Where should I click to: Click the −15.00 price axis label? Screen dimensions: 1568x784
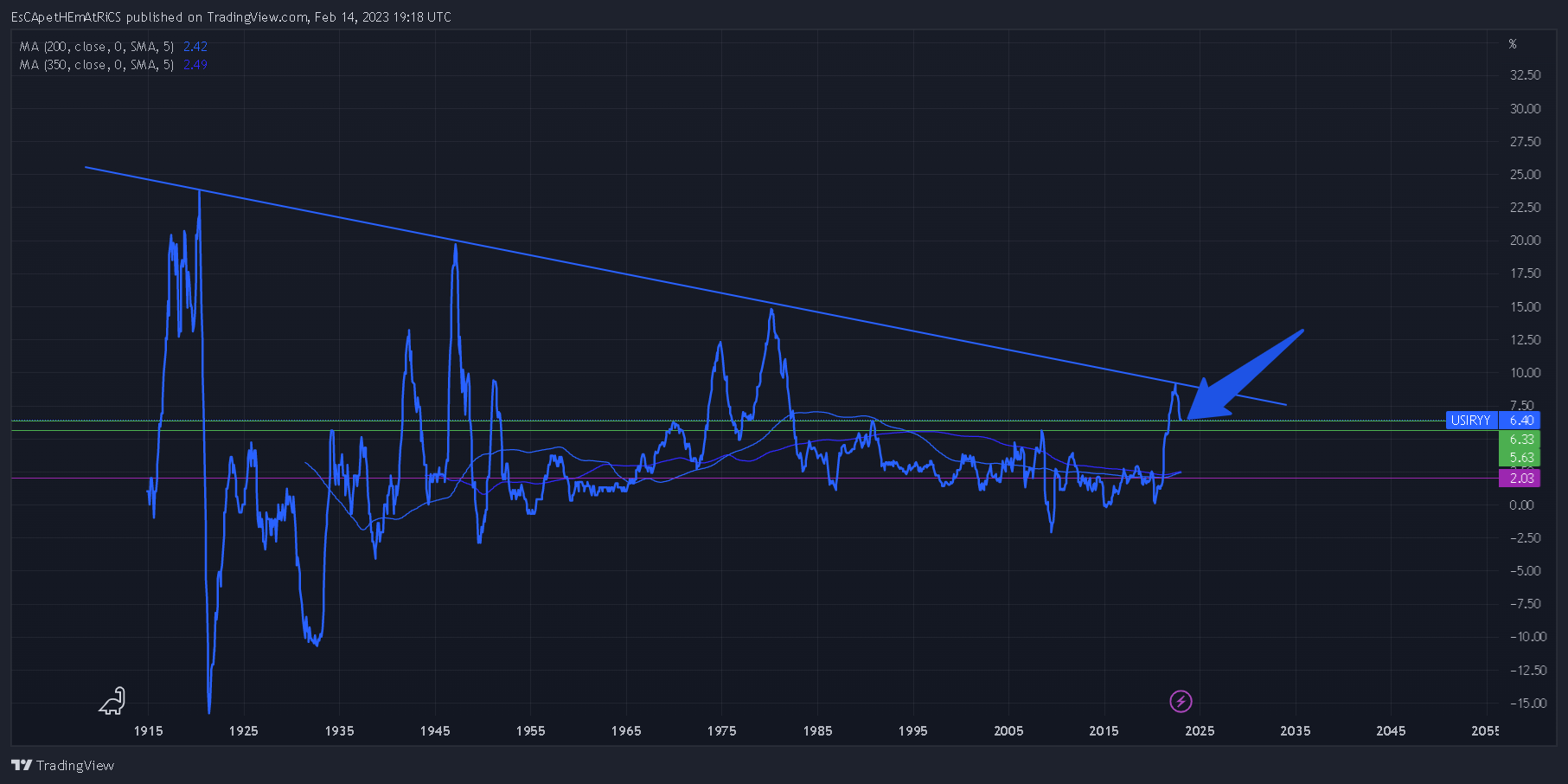coord(1527,703)
